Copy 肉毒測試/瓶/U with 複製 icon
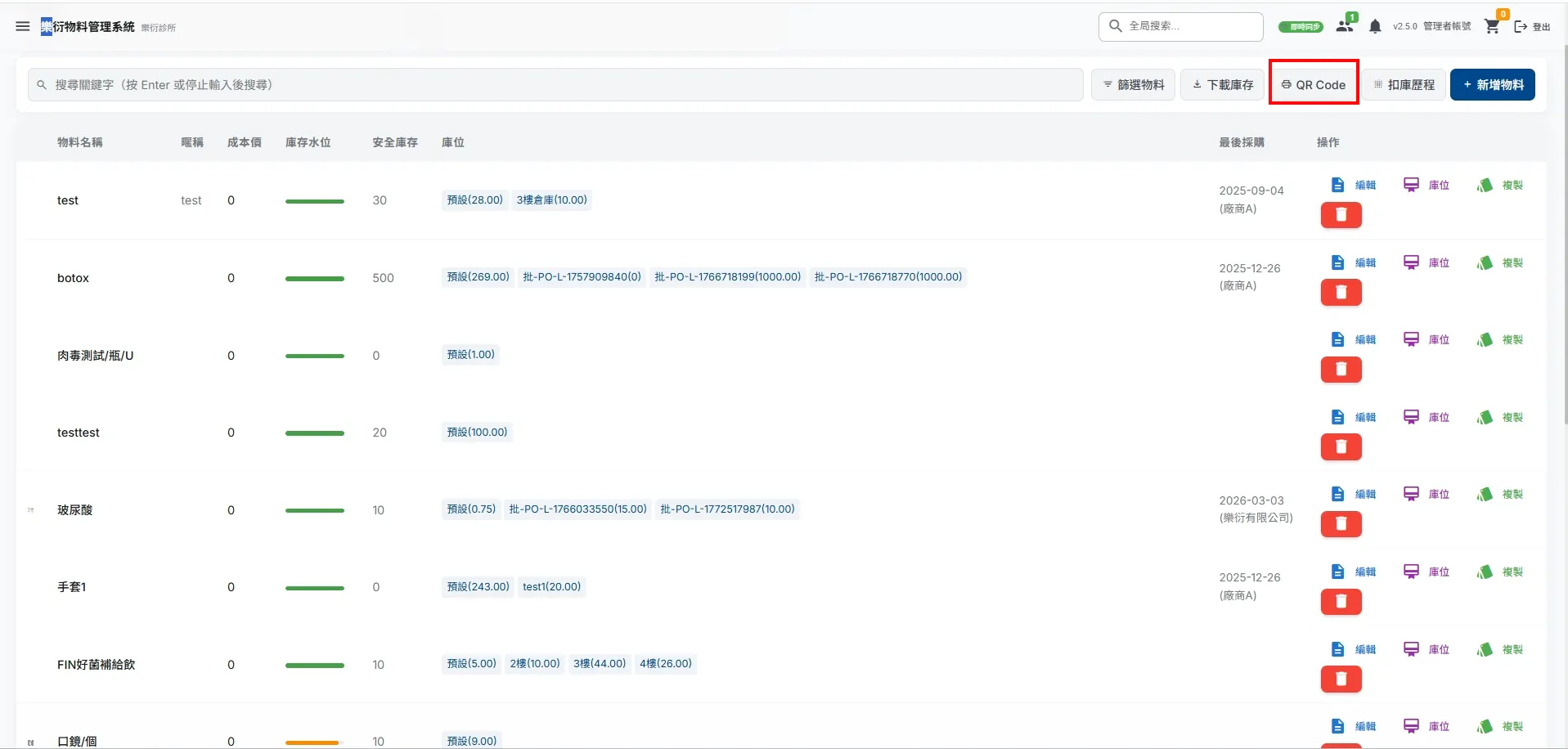This screenshot has height=749, width=1568. click(x=1485, y=339)
